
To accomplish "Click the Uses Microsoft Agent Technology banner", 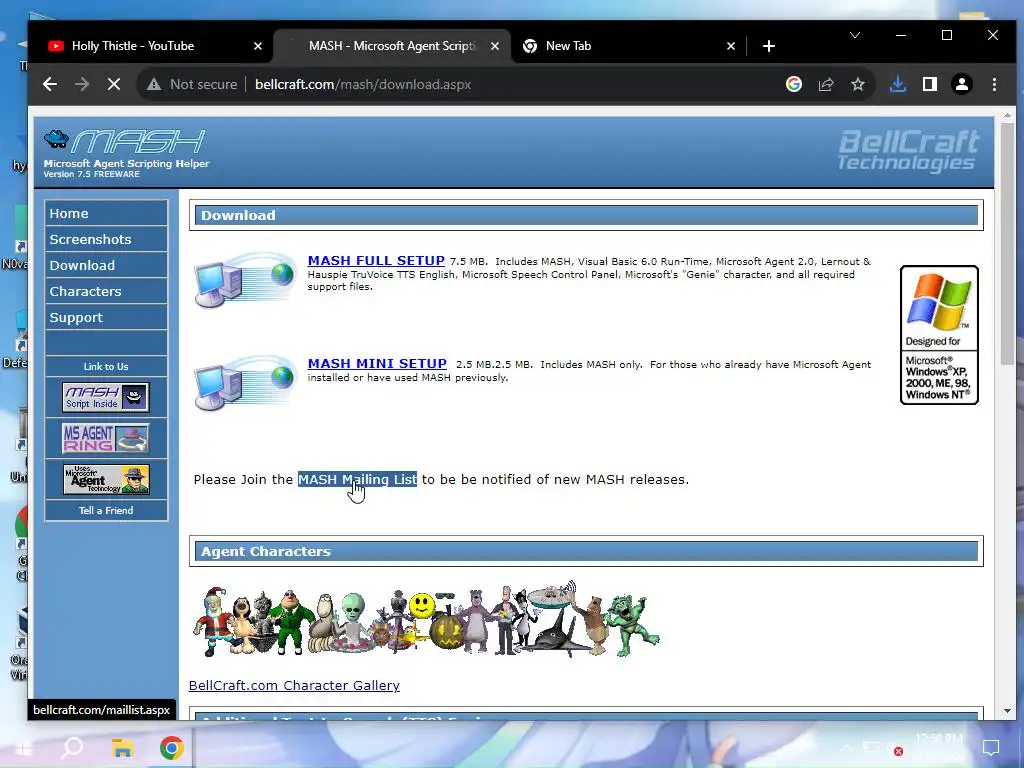I will pyautogui.click(x=106, y=479).
